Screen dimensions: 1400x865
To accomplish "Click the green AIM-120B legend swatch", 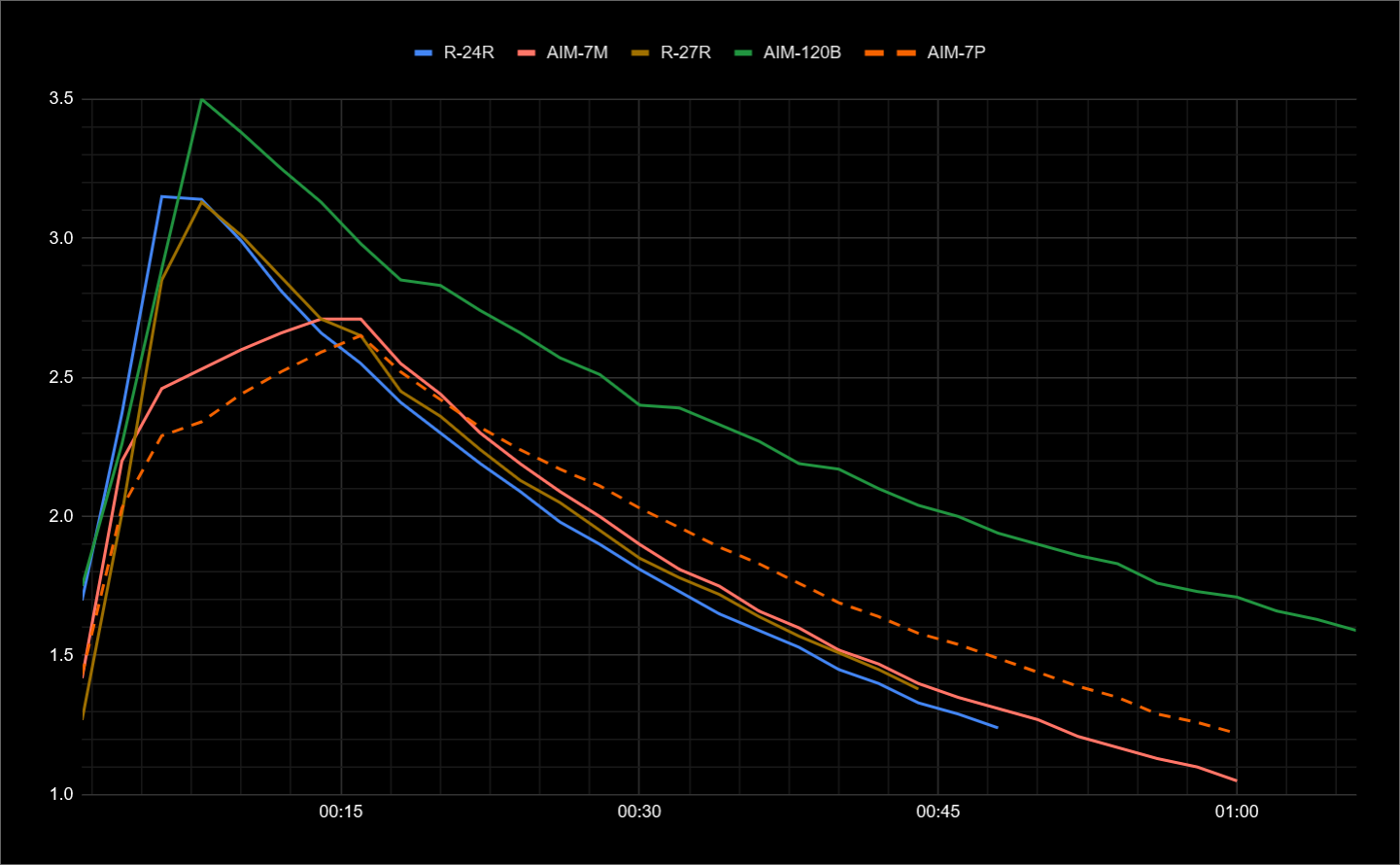I will click(742, 52).
